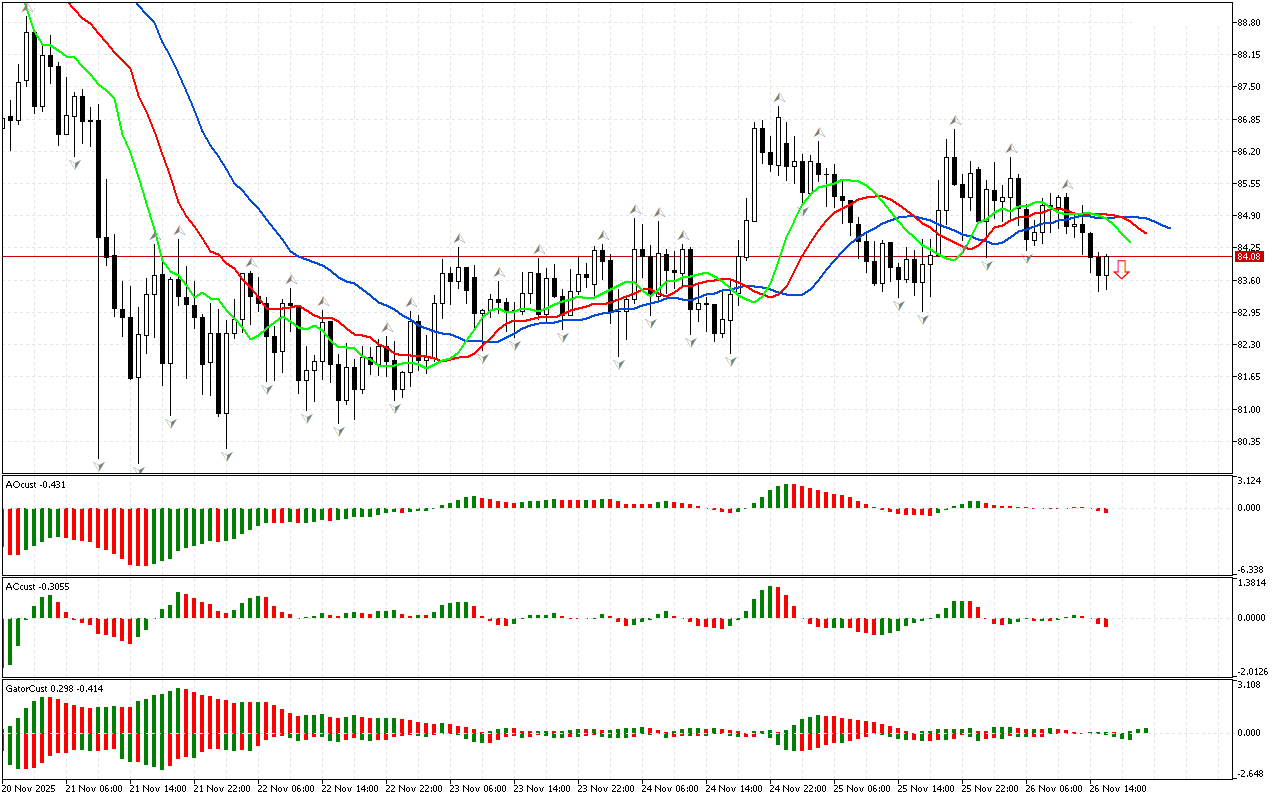Click the AOcust -0.431 indicator label
This screenshot has width=1280, height=800.
pos(34,484)
